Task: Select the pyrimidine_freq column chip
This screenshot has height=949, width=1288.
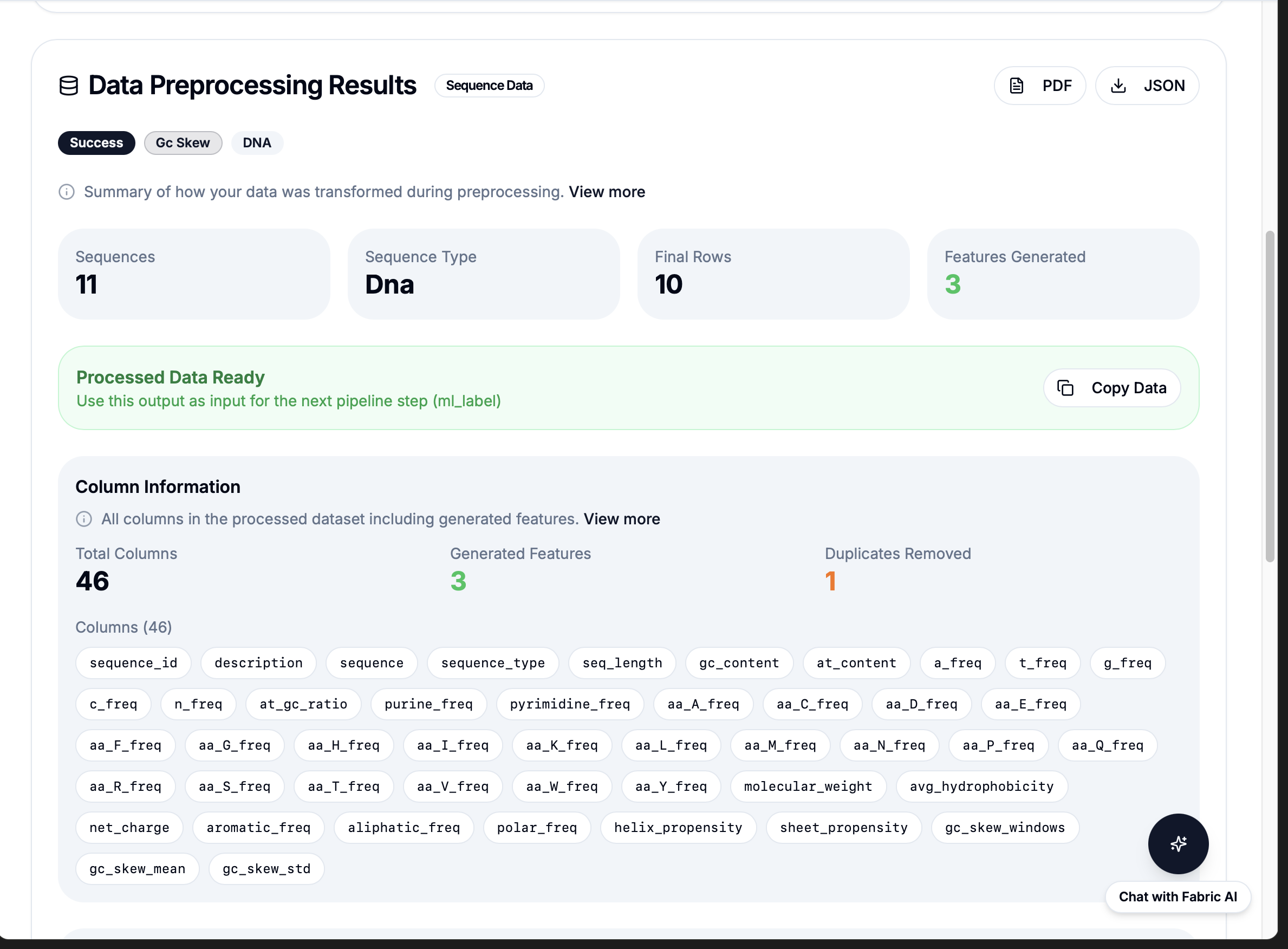Action: [570, 704]
